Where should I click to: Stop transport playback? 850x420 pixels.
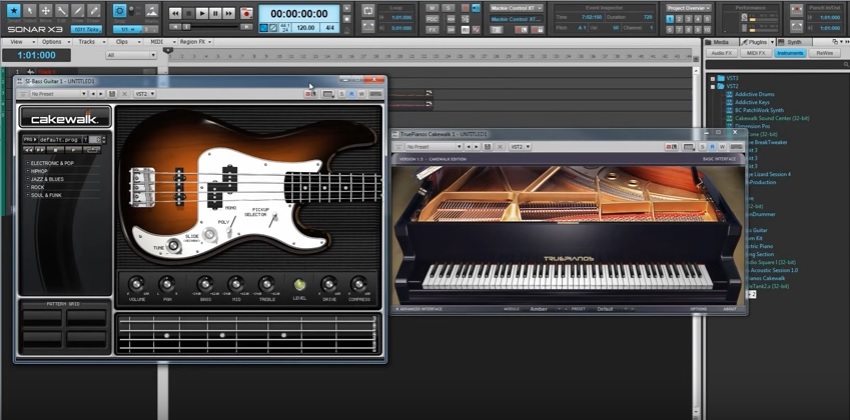[x=189, y=13]
